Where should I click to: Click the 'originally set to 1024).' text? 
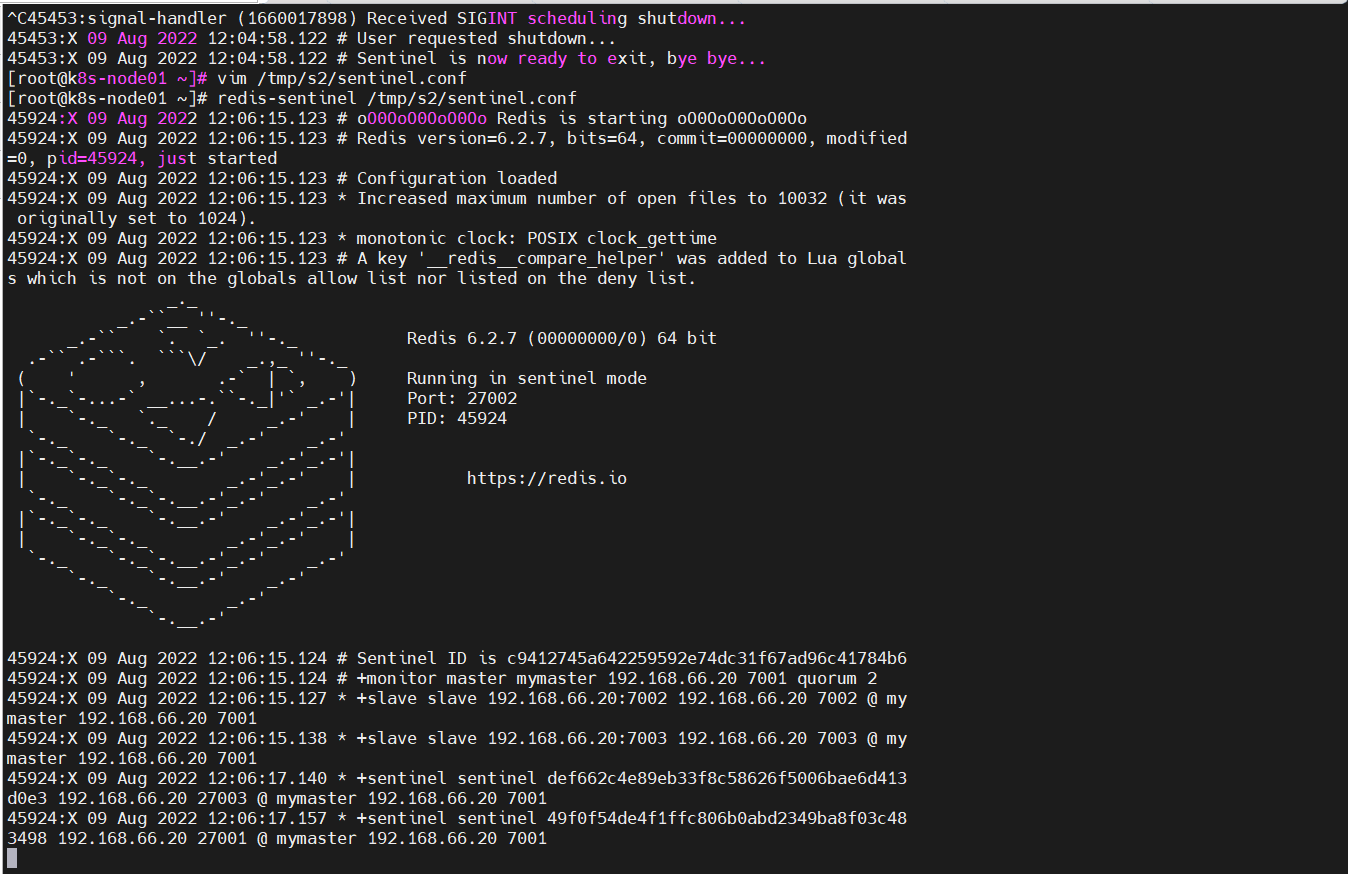coord(137,218)
